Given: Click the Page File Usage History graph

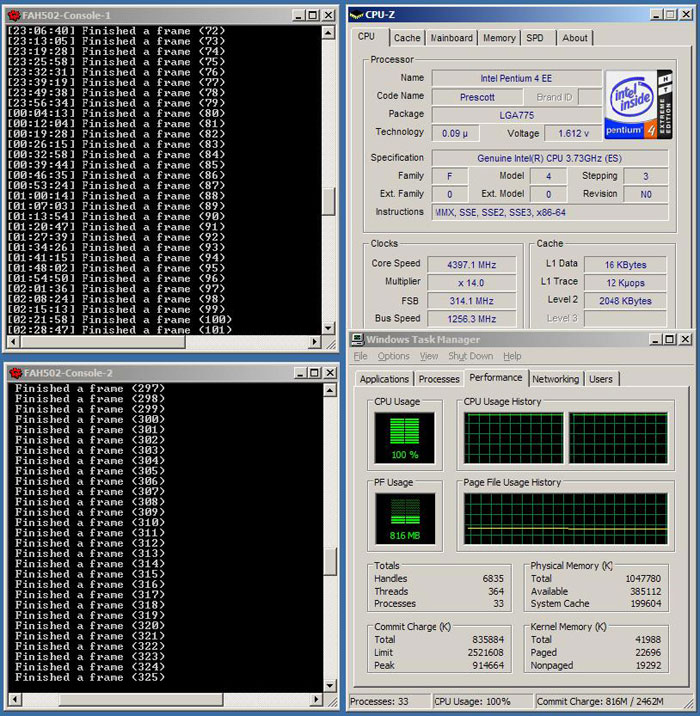Looking at the screenshot, I should (566, 518).
